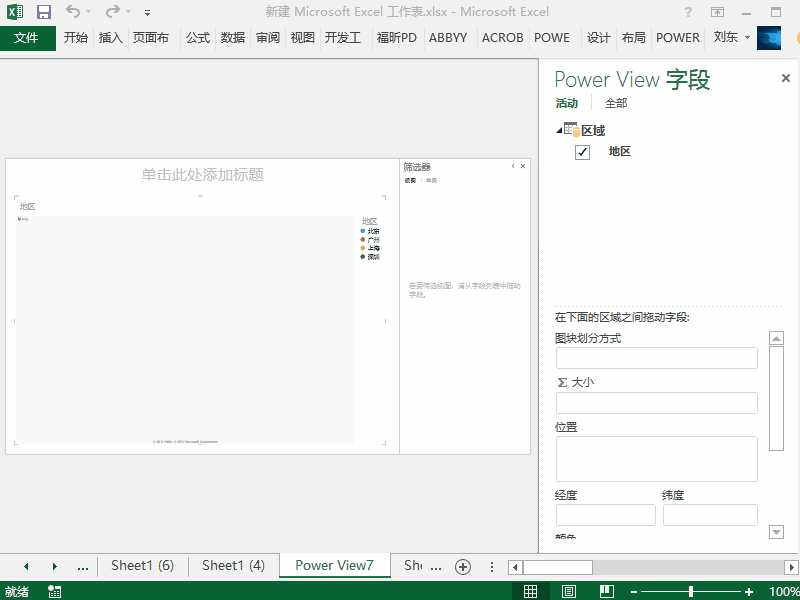Click the 经度 longitude box
Screen dimensions: 800x600
pyautogui.click(x=606, y=515)
